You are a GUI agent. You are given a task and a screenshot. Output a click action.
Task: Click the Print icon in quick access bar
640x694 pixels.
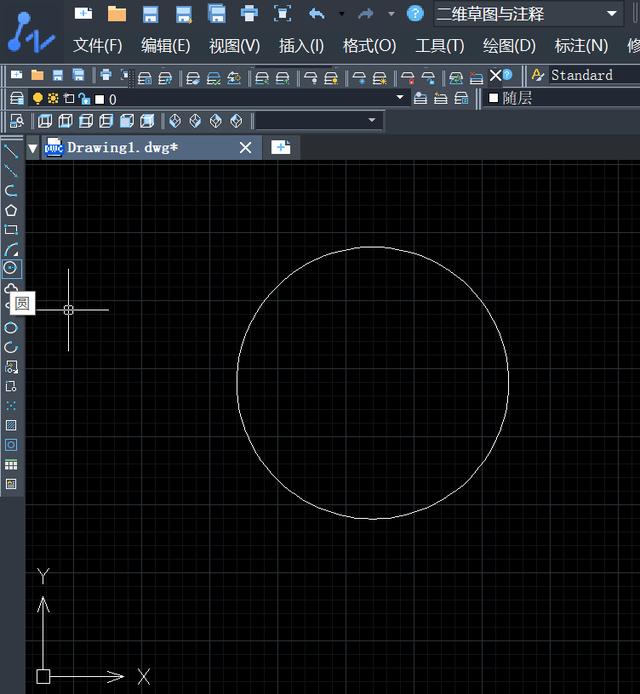tap(249, 13)
